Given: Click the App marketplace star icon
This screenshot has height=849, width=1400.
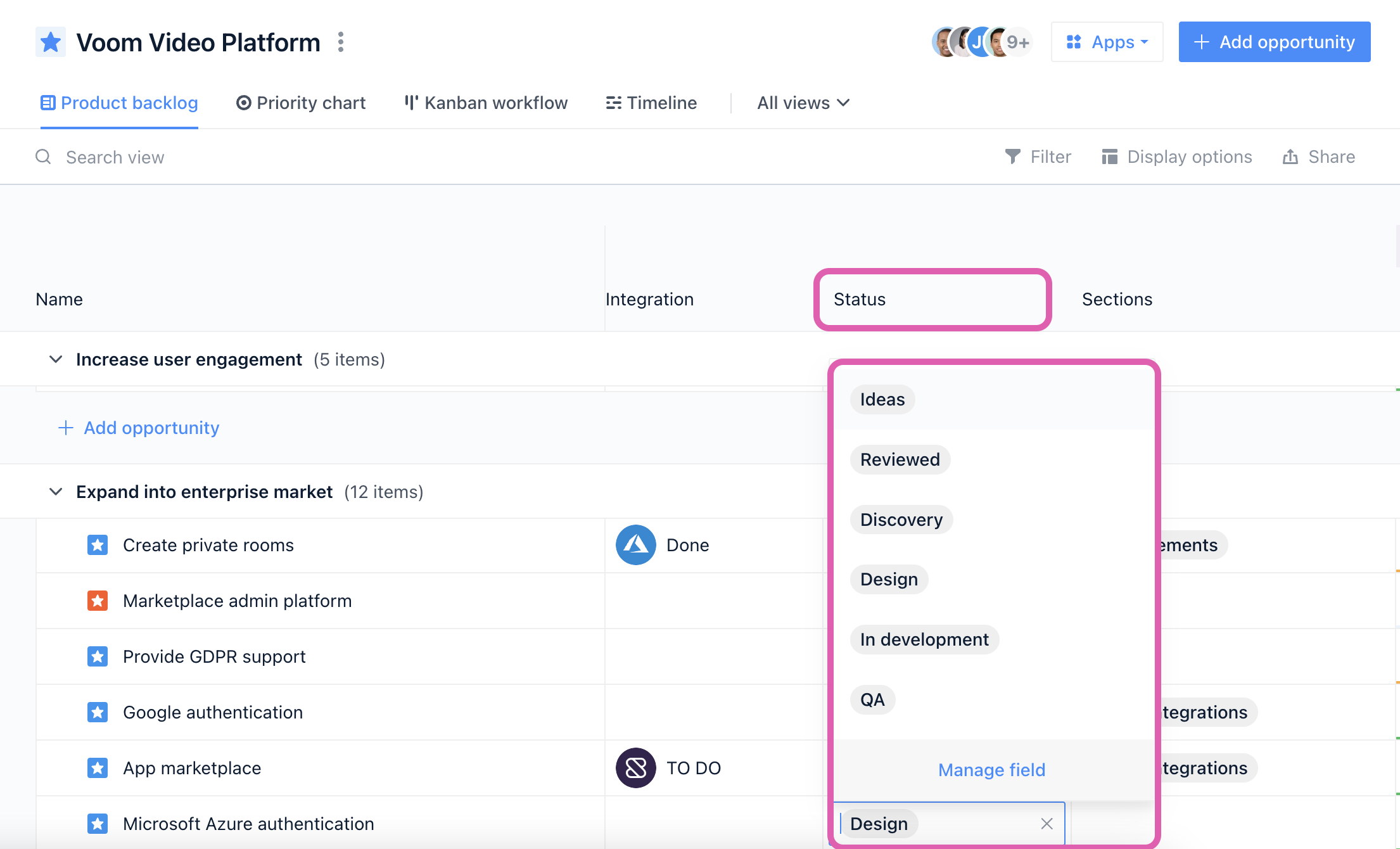Looking at the screenshot, I should pos(98,768).
